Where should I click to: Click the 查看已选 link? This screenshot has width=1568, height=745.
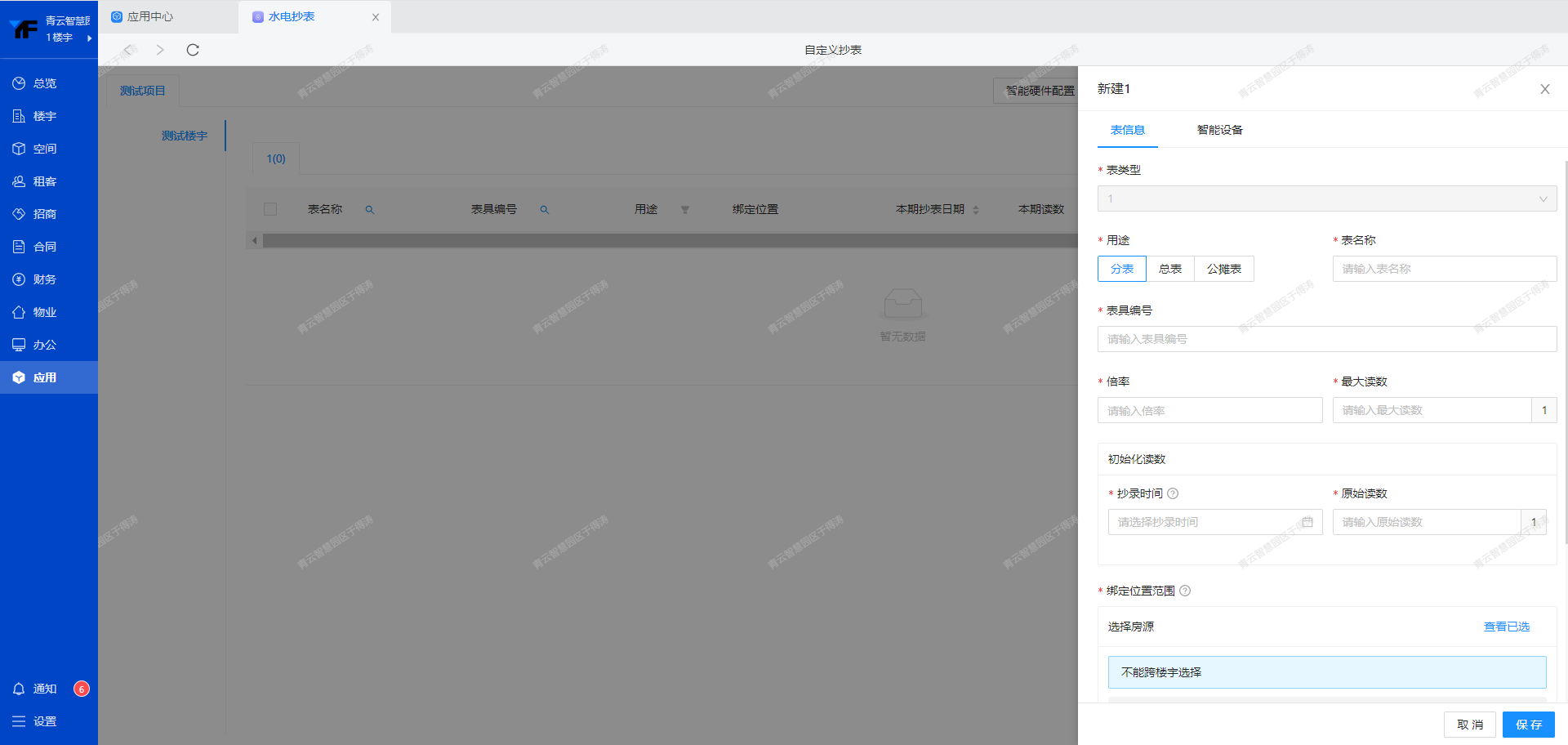(1506, 627)
